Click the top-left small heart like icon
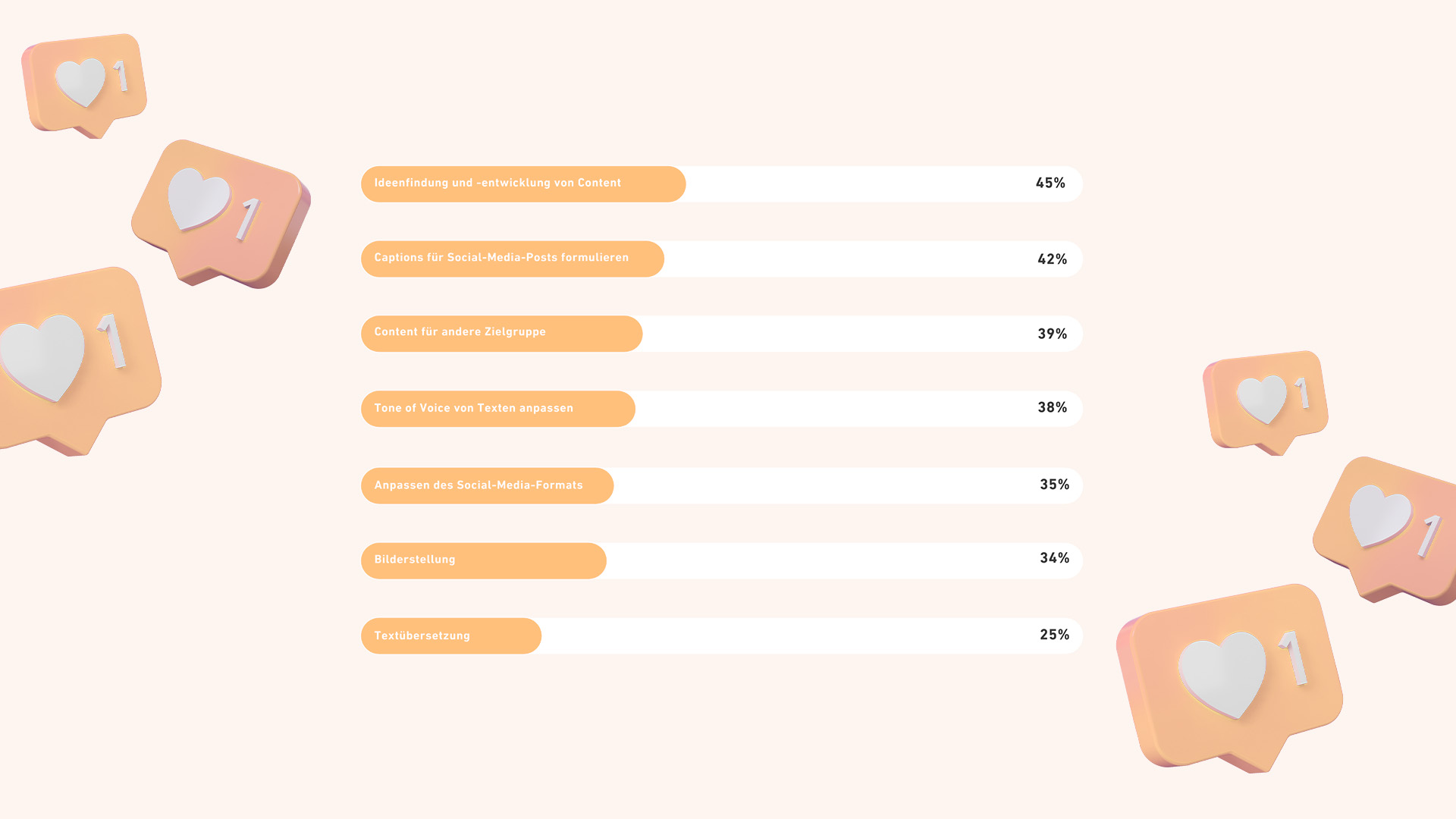This screenshot has height=819, width=1456. point(84,85)
